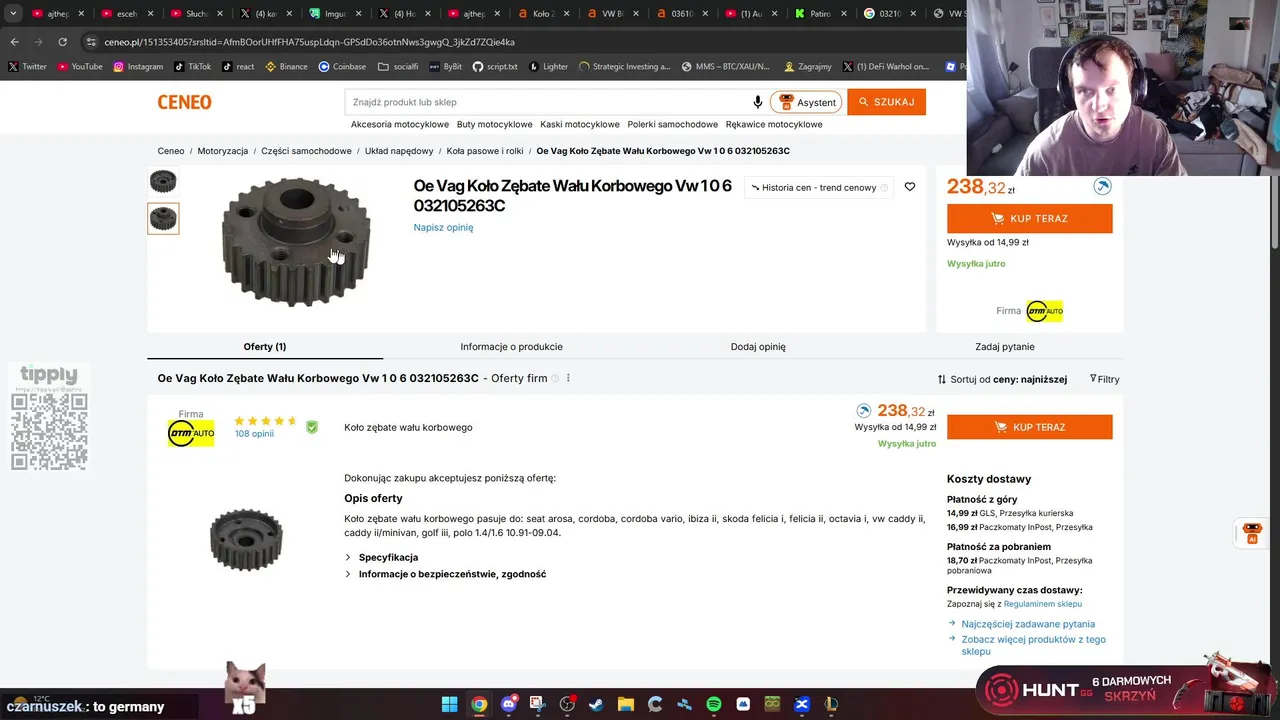This screenshot has height=720, width=1280.
Task: Open the 108 opinii reviews link
Action: [254, 434]
